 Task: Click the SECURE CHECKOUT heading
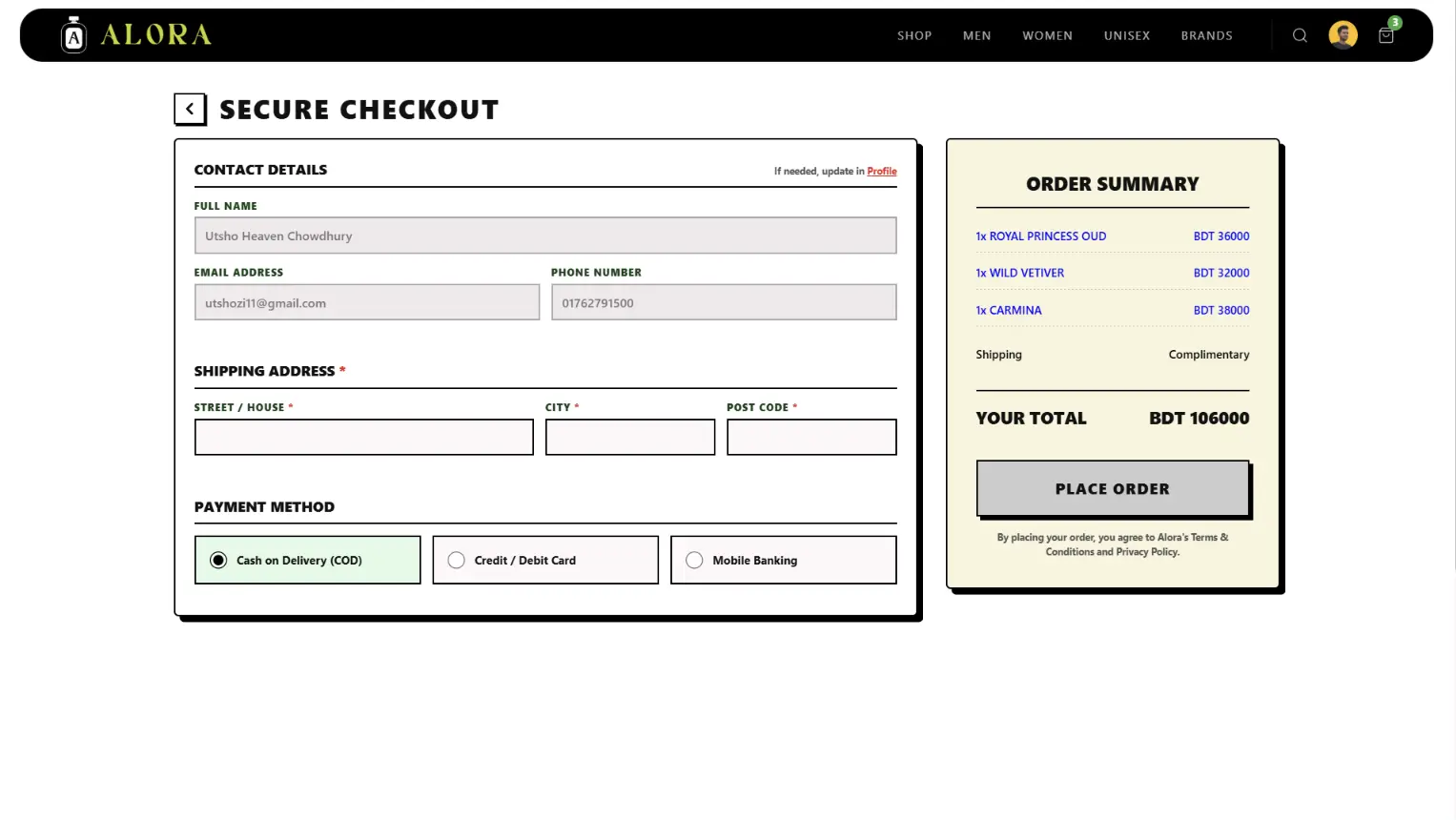coord(359,110)
